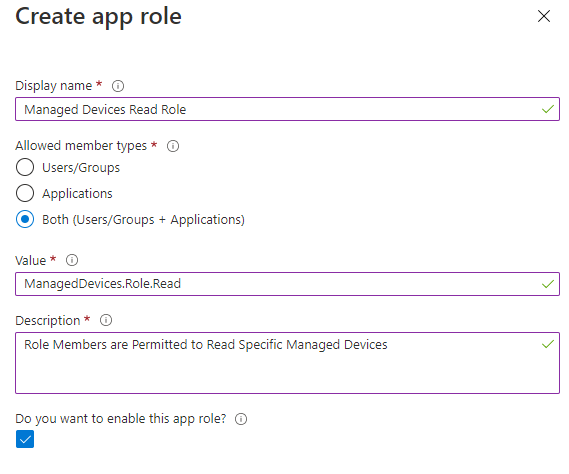
Task: Click the info icon next to Description
Action: tap(106, 320)
